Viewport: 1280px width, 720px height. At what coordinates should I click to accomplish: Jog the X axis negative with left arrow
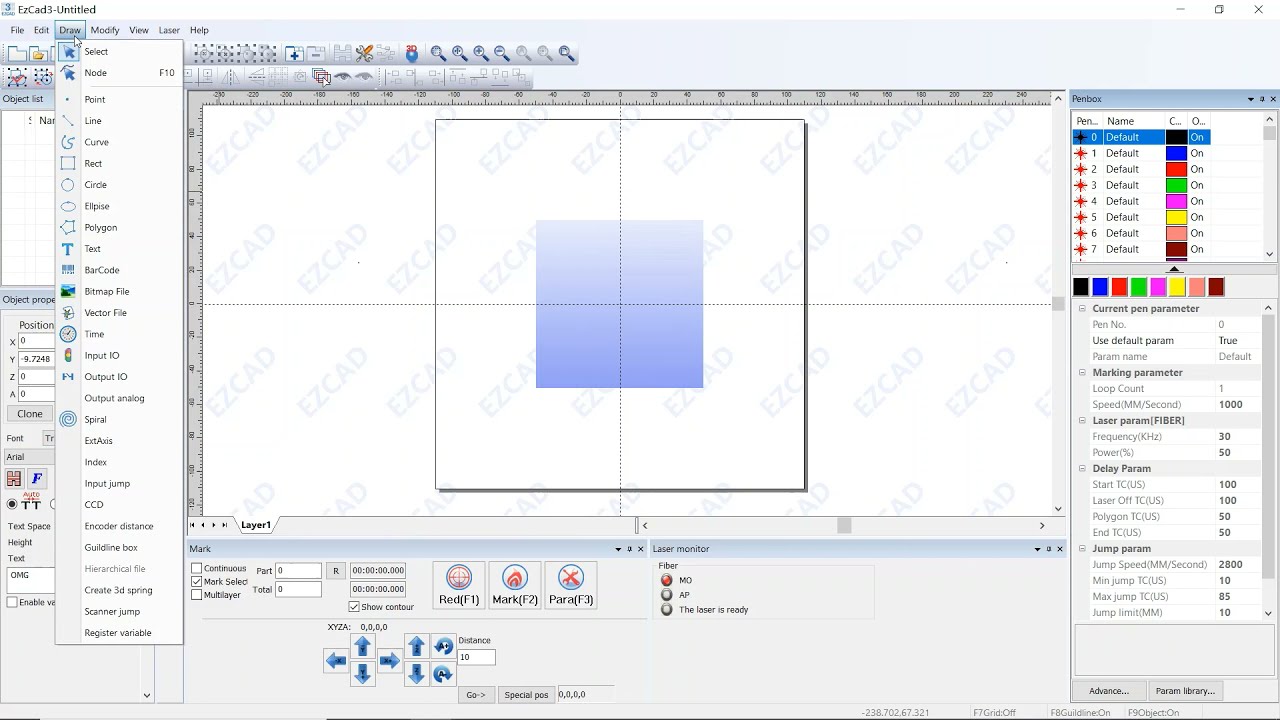(x=336, y=661)
